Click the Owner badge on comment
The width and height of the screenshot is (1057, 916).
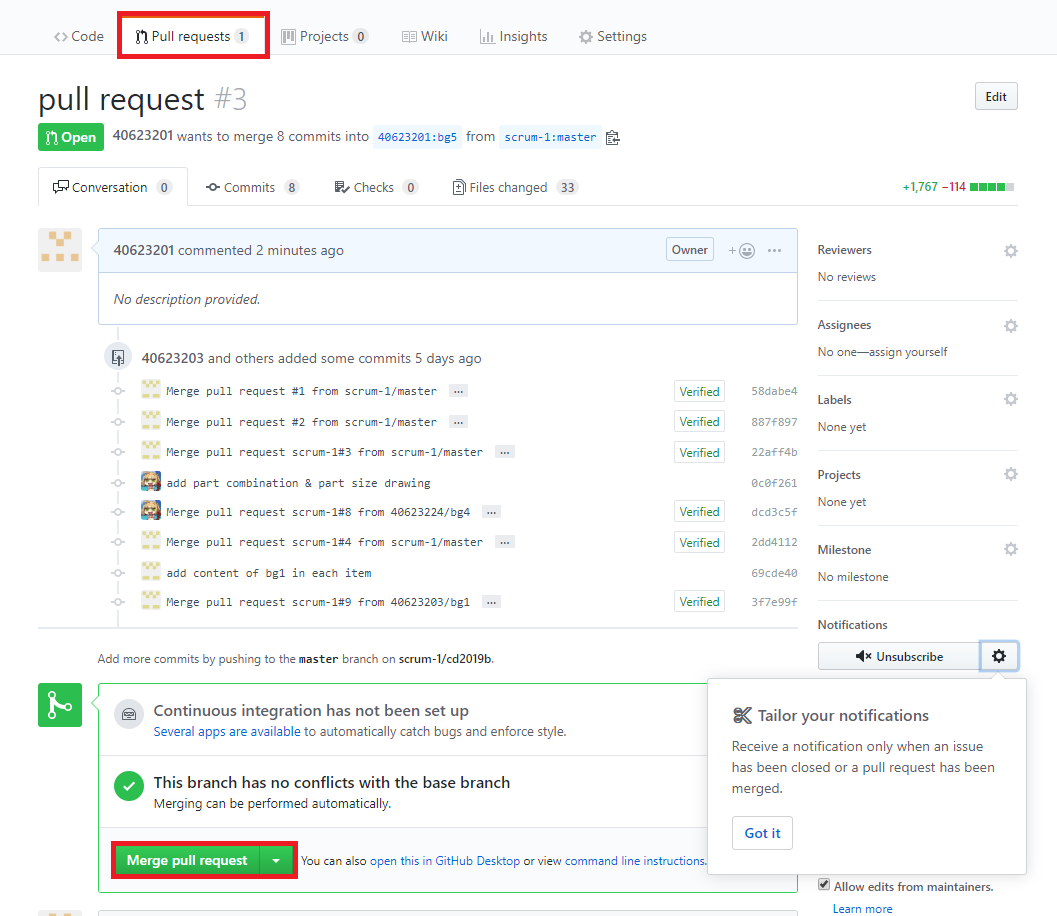click(690, 250)
